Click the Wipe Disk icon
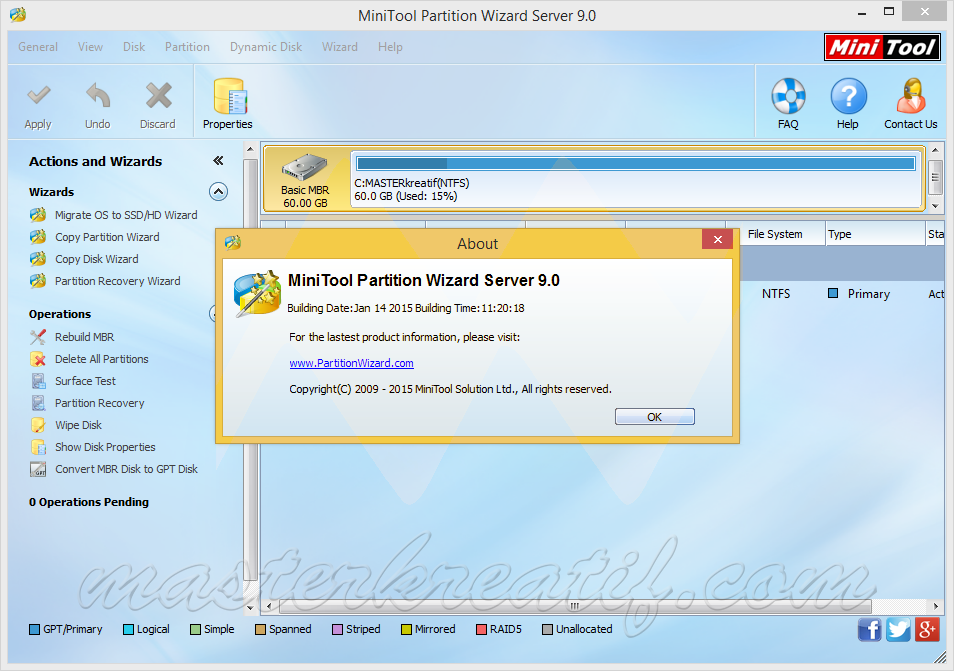This screenshot has height=671, width=954. point(38,425)
